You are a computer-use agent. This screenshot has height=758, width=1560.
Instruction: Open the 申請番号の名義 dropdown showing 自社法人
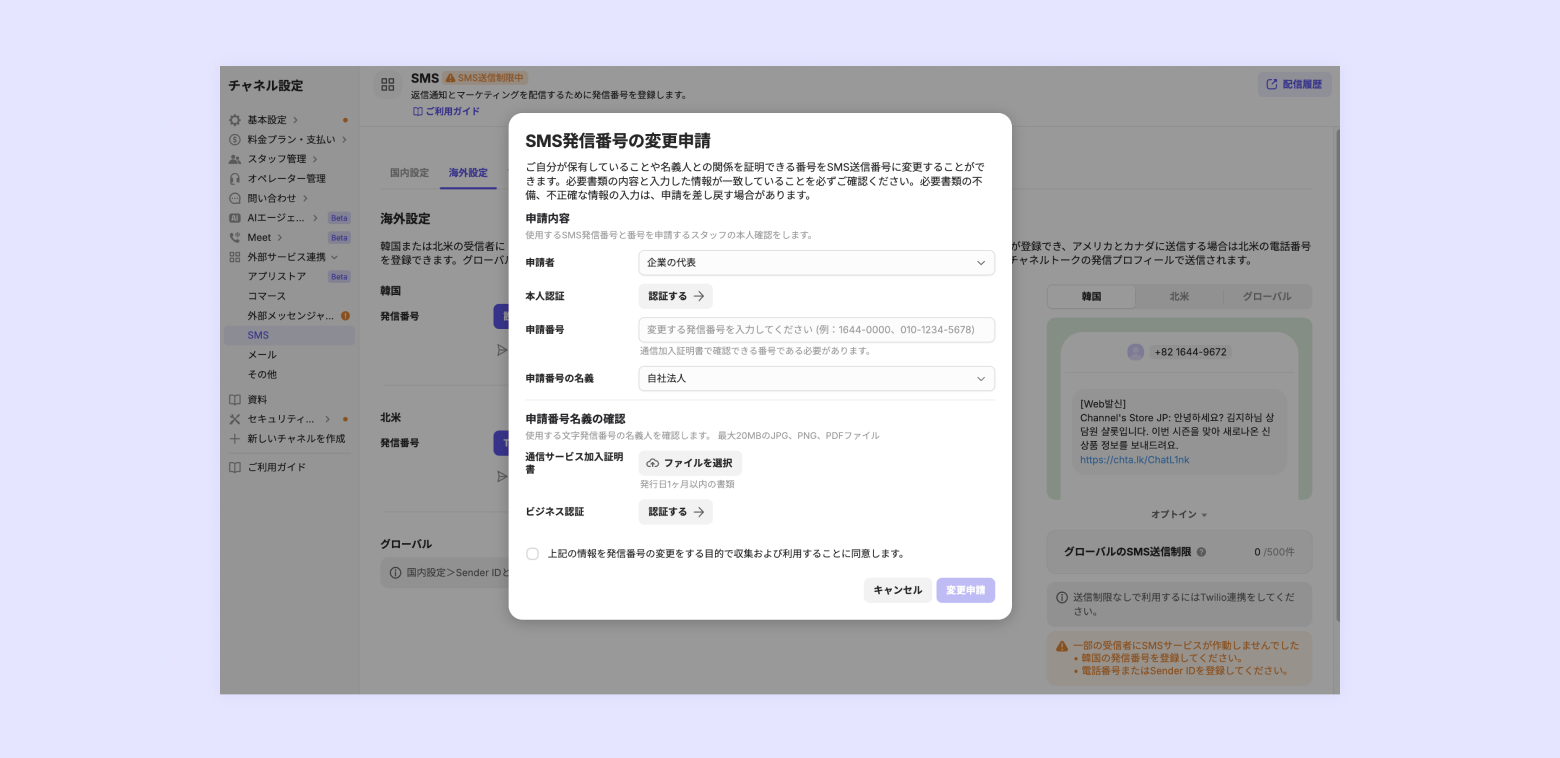816,379
